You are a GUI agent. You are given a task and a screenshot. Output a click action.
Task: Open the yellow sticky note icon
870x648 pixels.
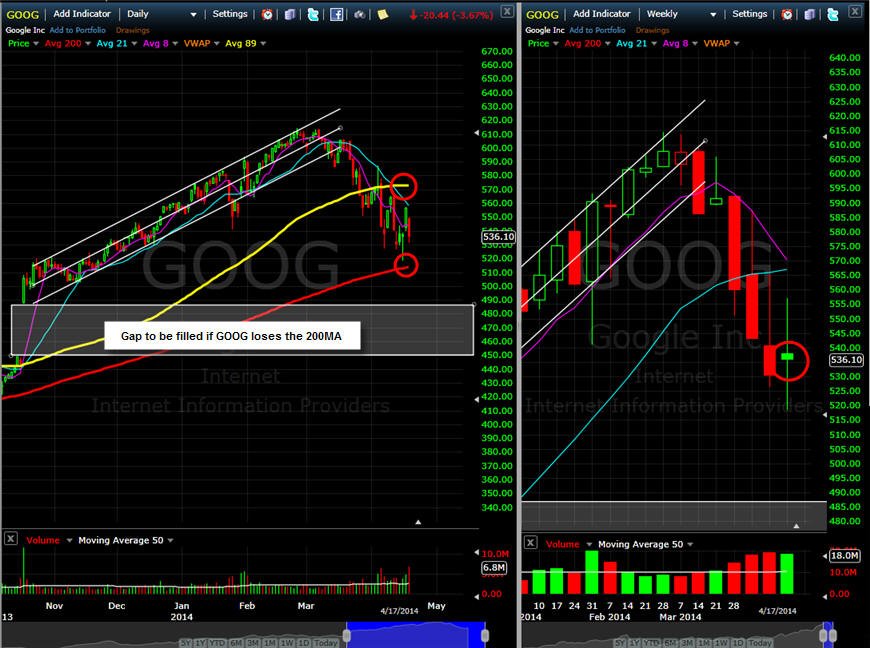click(x=383, y=14)
